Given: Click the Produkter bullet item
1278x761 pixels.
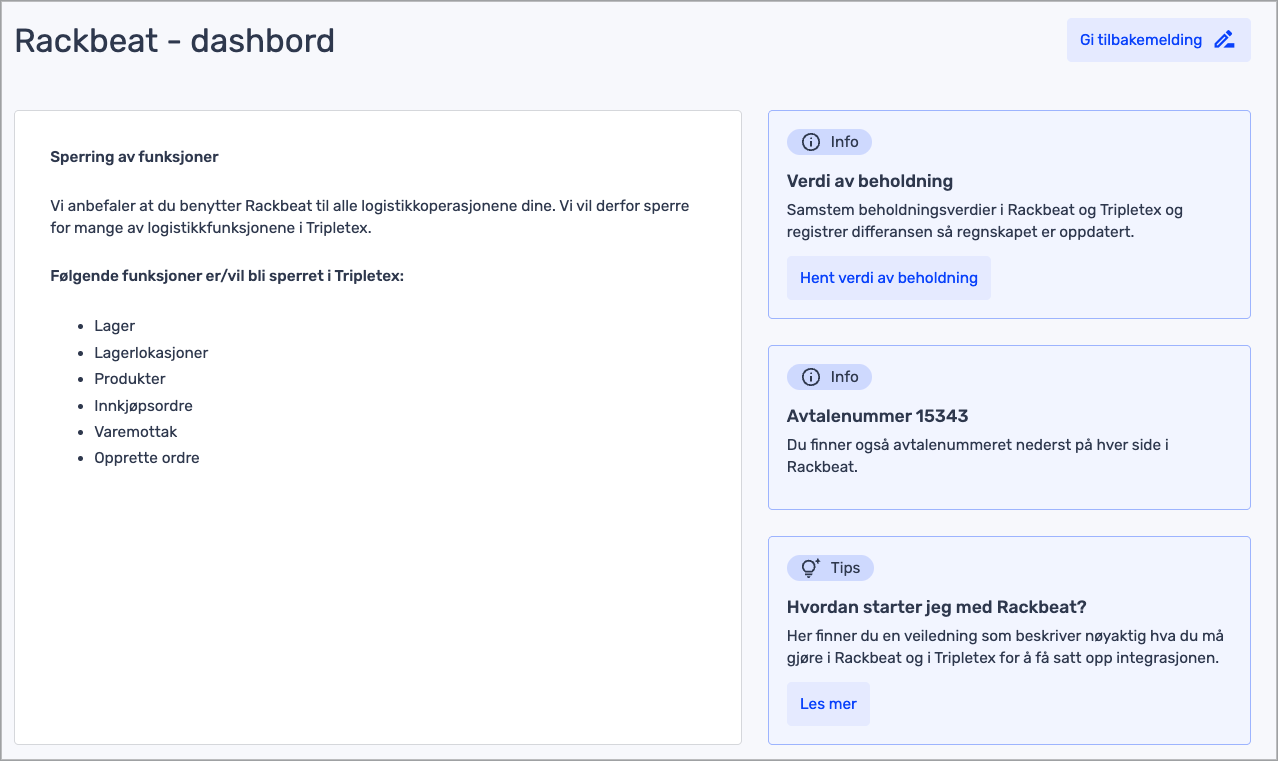Looking at the screenshot, I should coord(130,379).
